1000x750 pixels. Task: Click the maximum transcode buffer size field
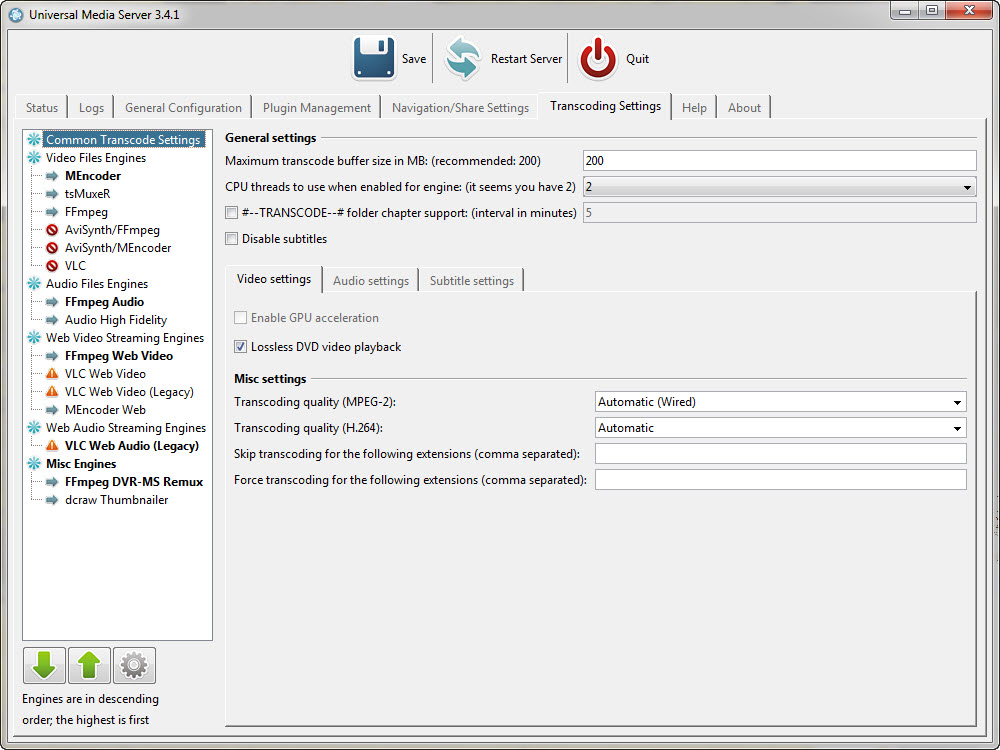pos(779,161)
